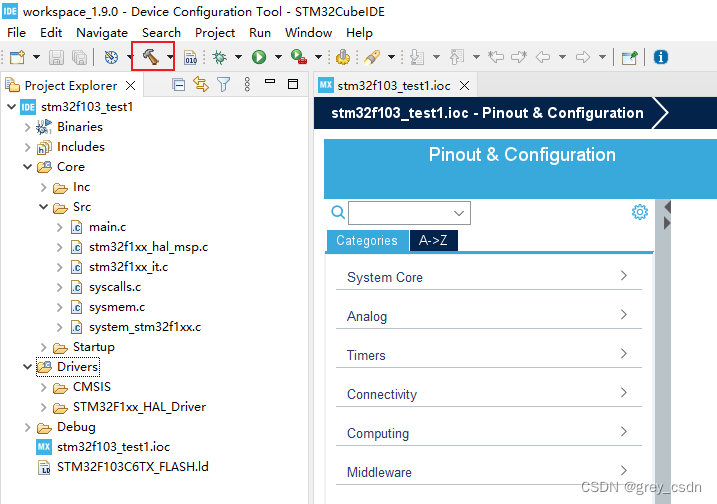Open the Project menu
Viewport: 717px width, 504px height.
tap(215, 33)
